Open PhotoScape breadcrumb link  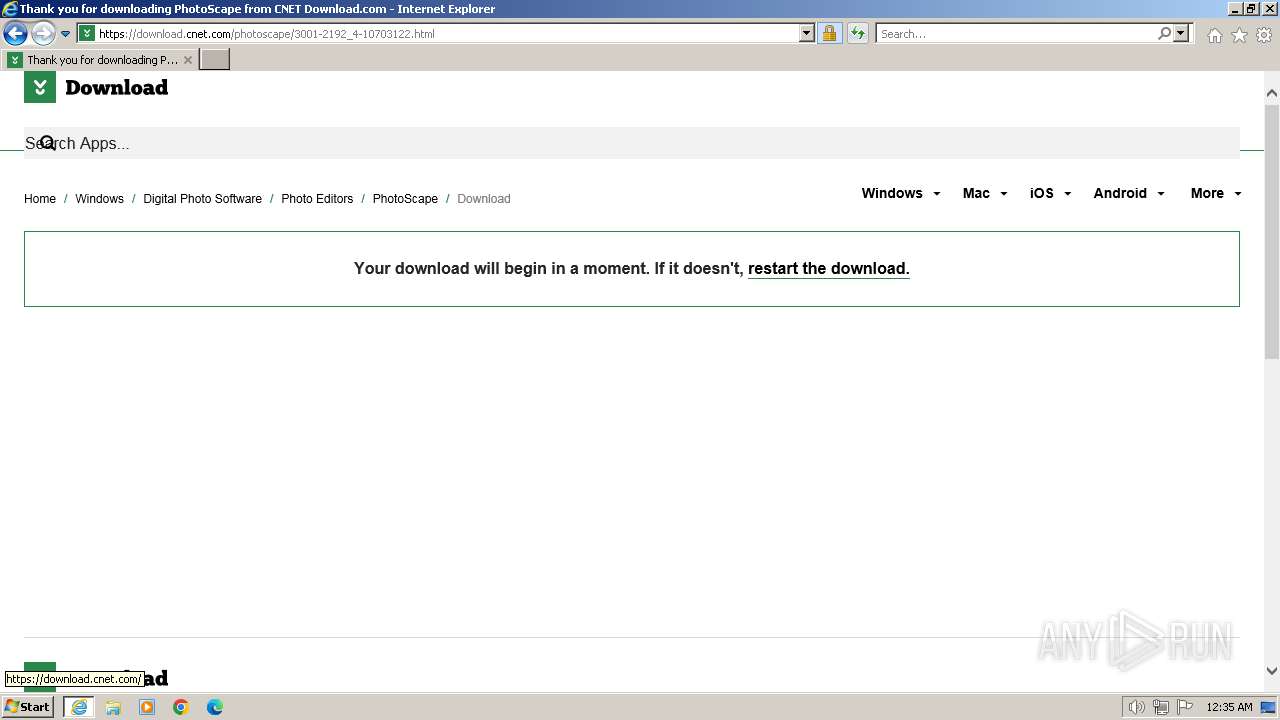tap(405, 199)
